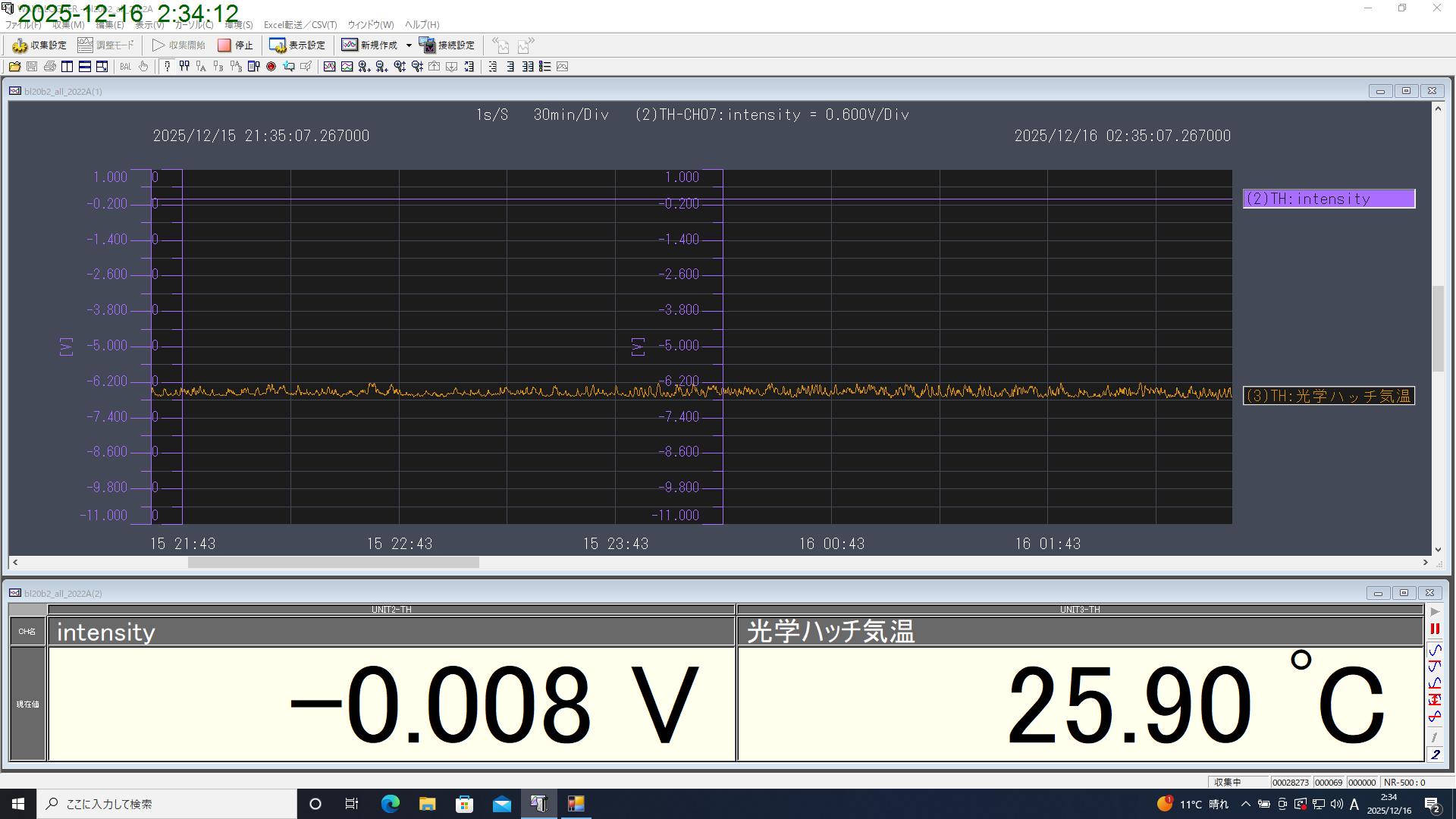The width and height of the screenshot is (1456, 819).
Task: Click the two-cursor toolbar icon
Action: click(184, 67)
